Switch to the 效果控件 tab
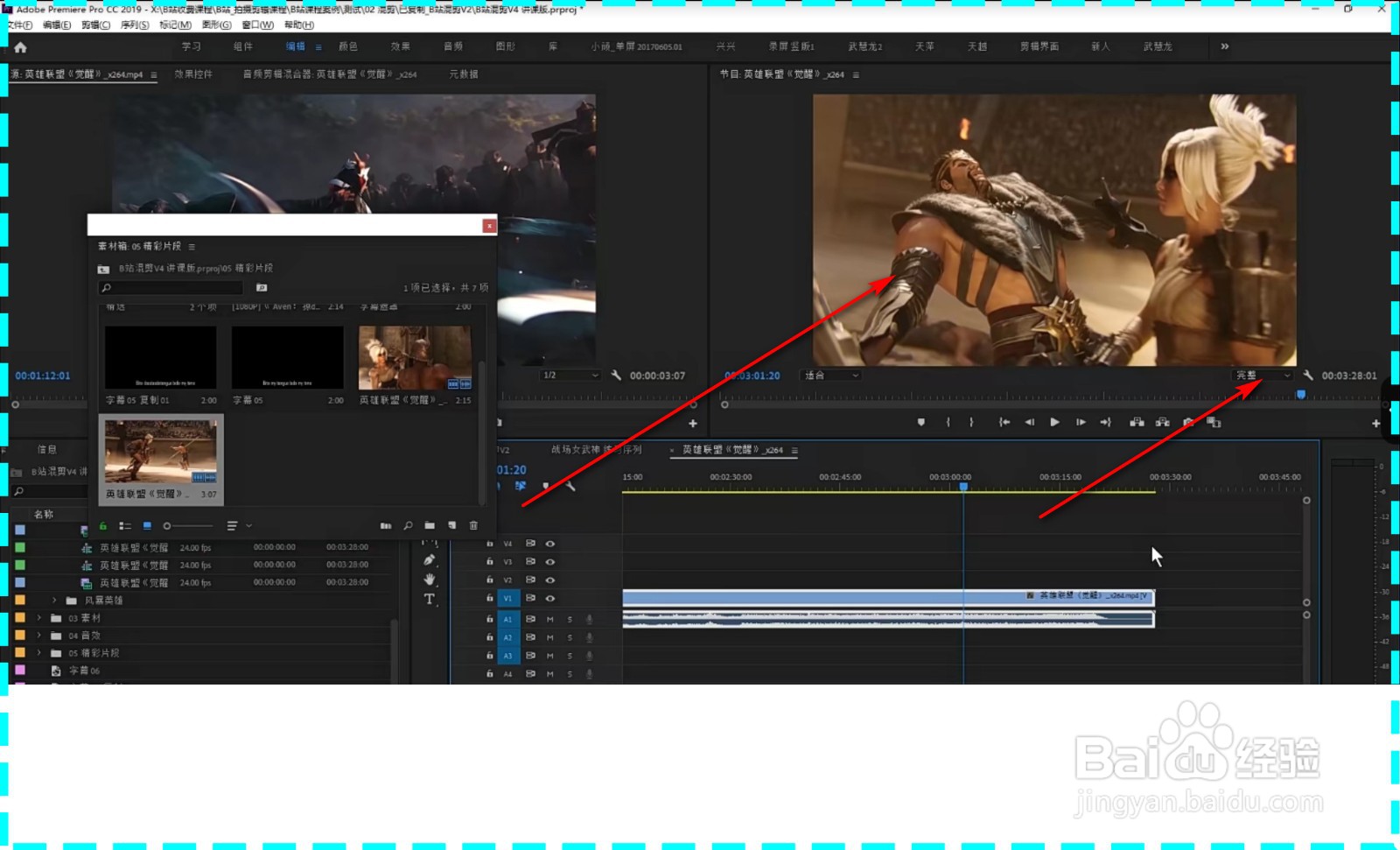The height and width of the screenshot is (850, 1400). [x=193, y=74]
